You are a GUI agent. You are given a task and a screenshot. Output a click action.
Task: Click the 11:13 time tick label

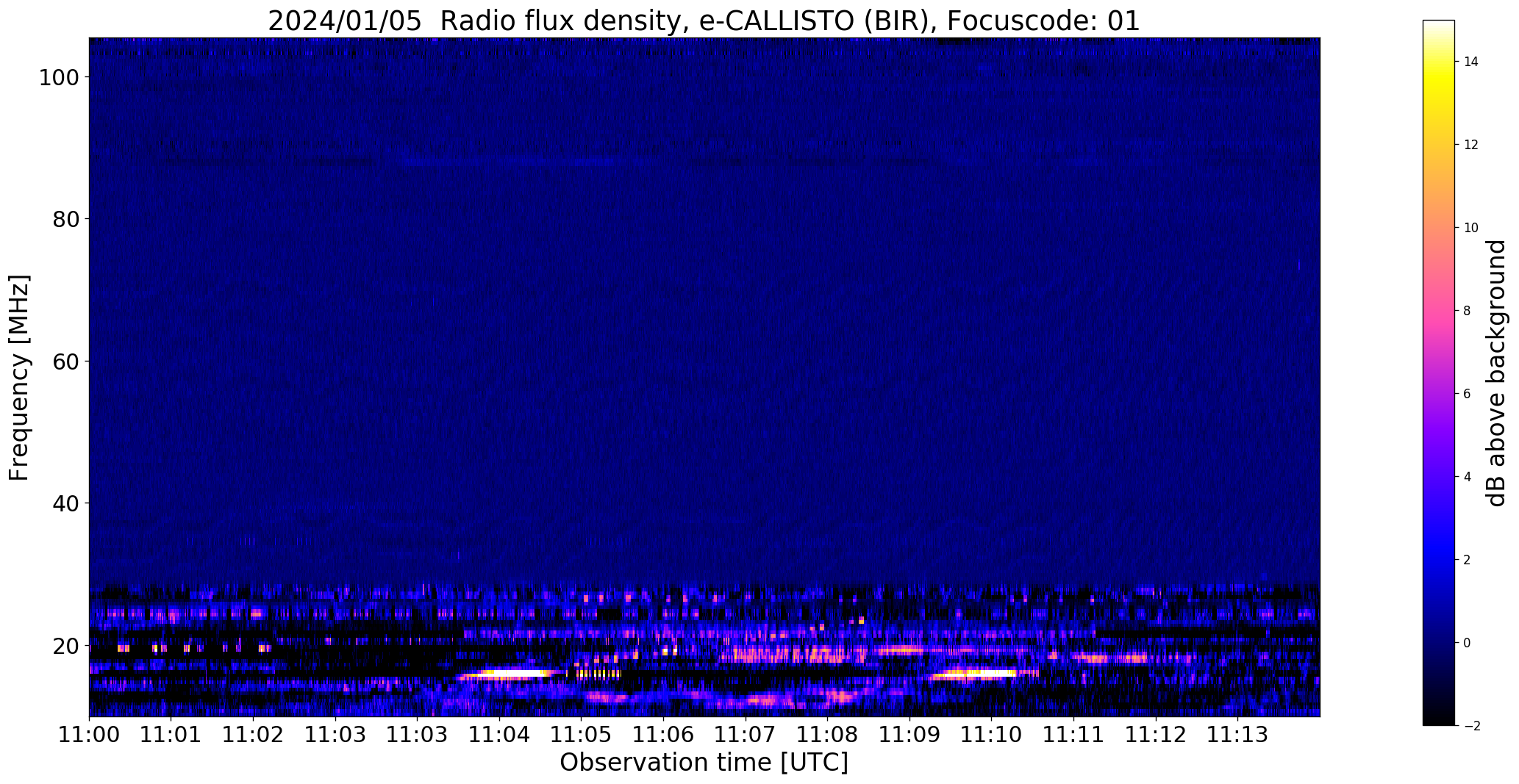click(1238, 735)
